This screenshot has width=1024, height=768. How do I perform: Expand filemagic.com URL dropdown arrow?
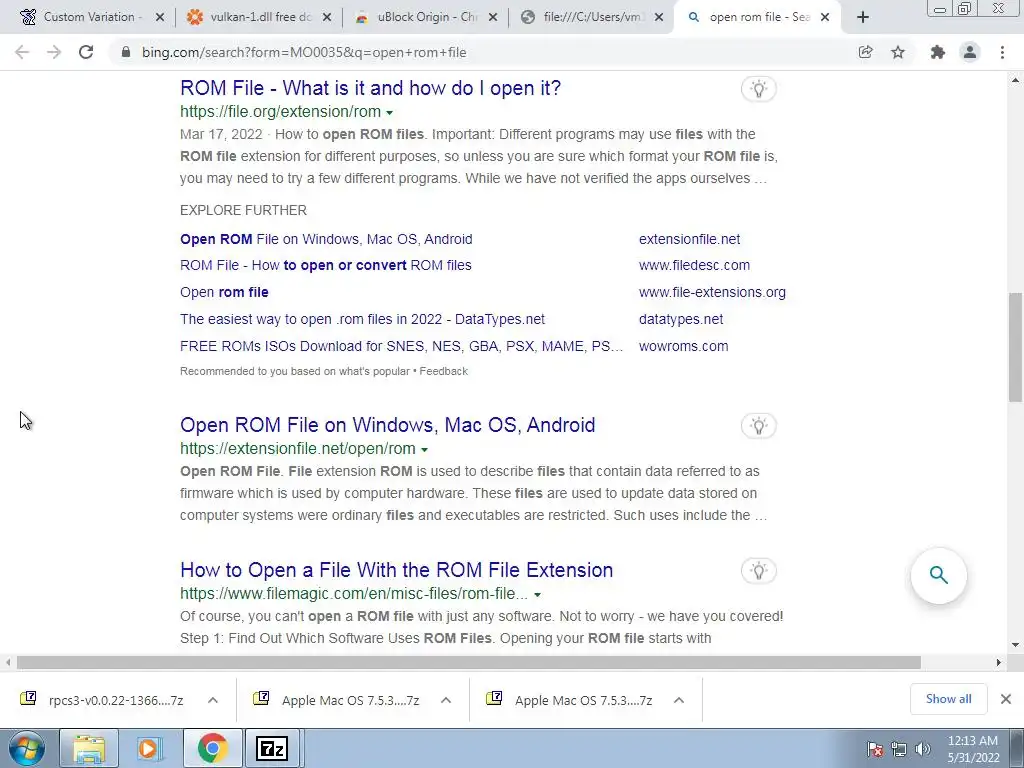click(x=537, y=594)
